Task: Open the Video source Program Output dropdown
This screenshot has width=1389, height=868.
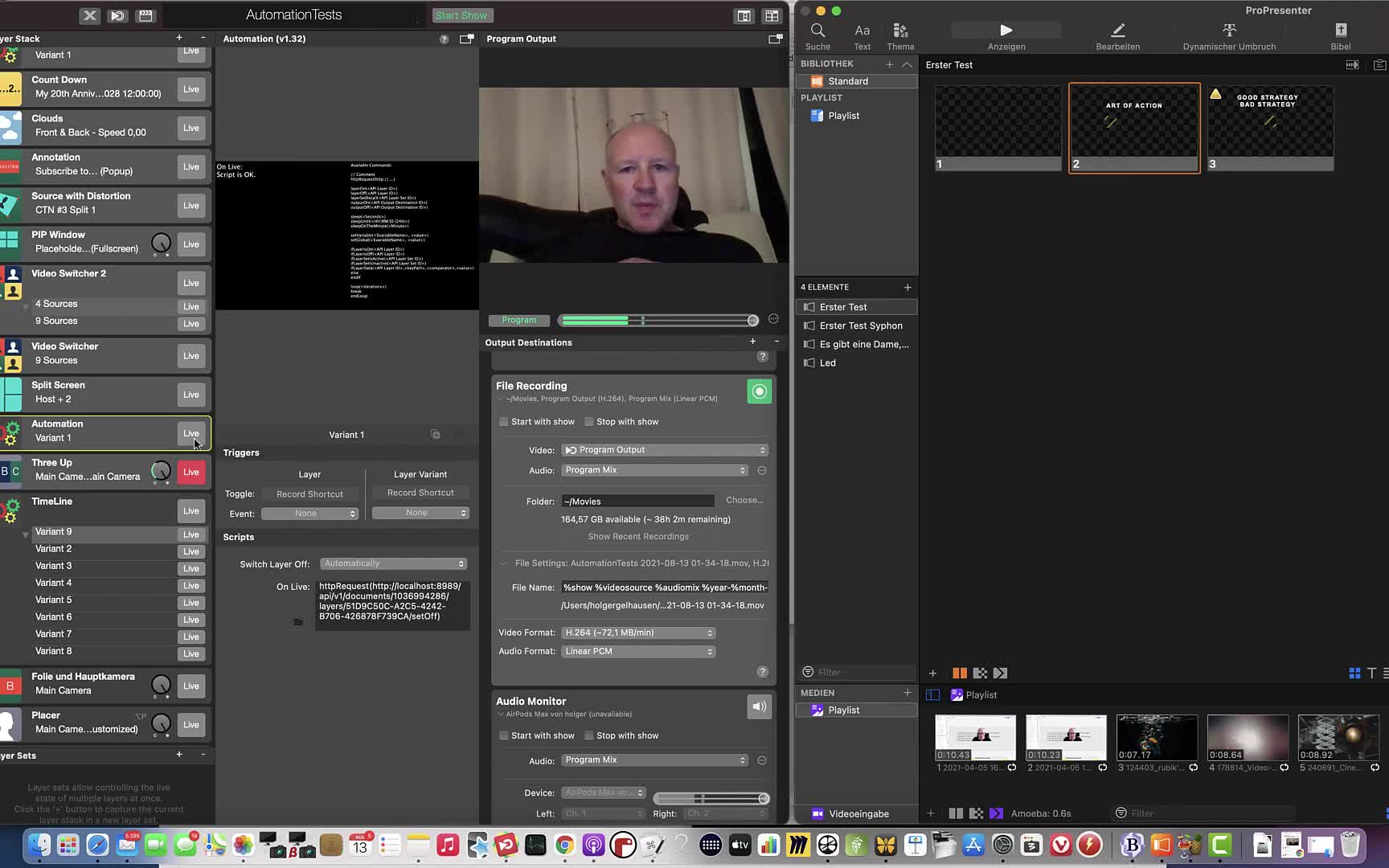Action: click(665, 450)
